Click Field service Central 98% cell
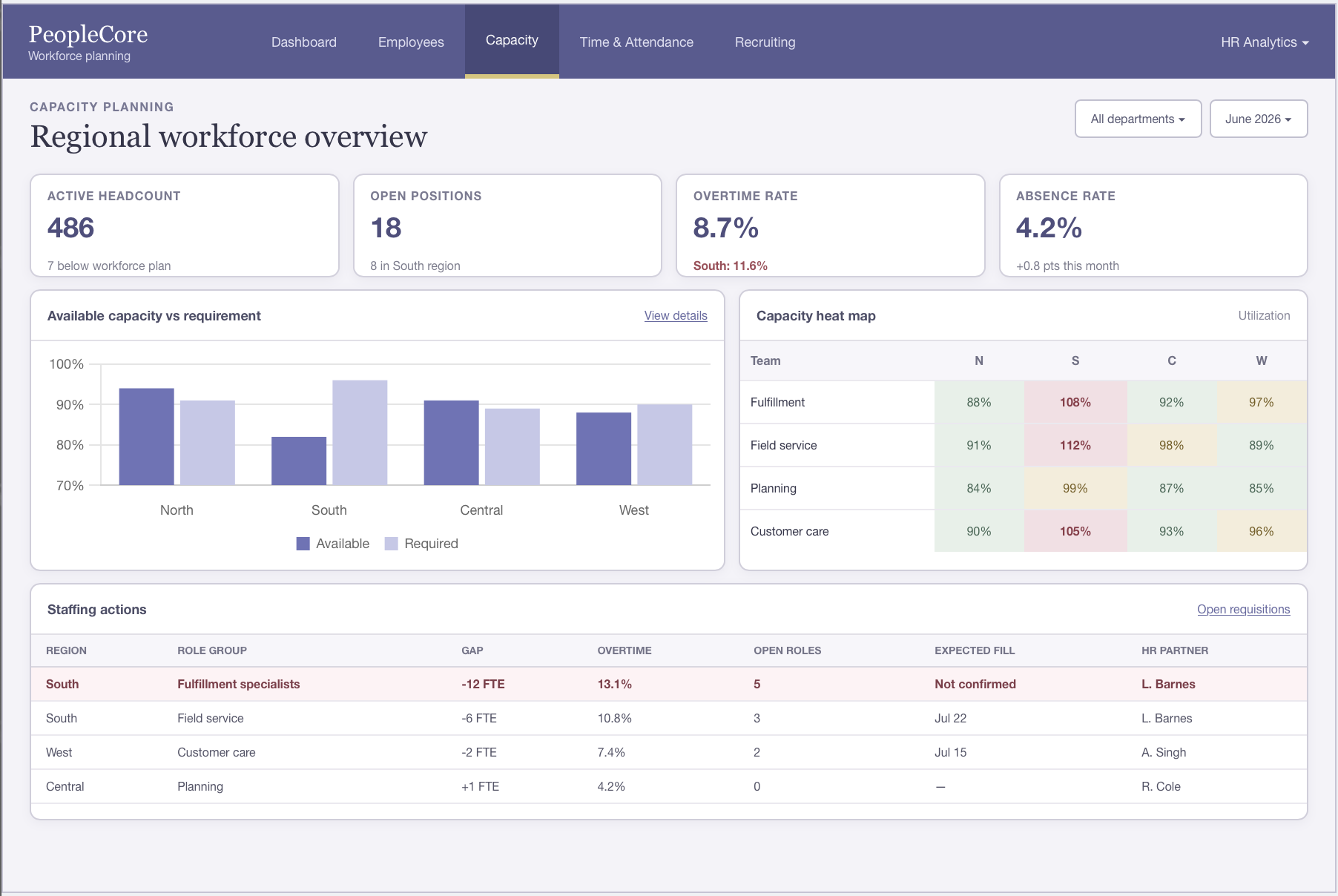Viewport: 1338px width, 896px height. tap(1171, 445)
